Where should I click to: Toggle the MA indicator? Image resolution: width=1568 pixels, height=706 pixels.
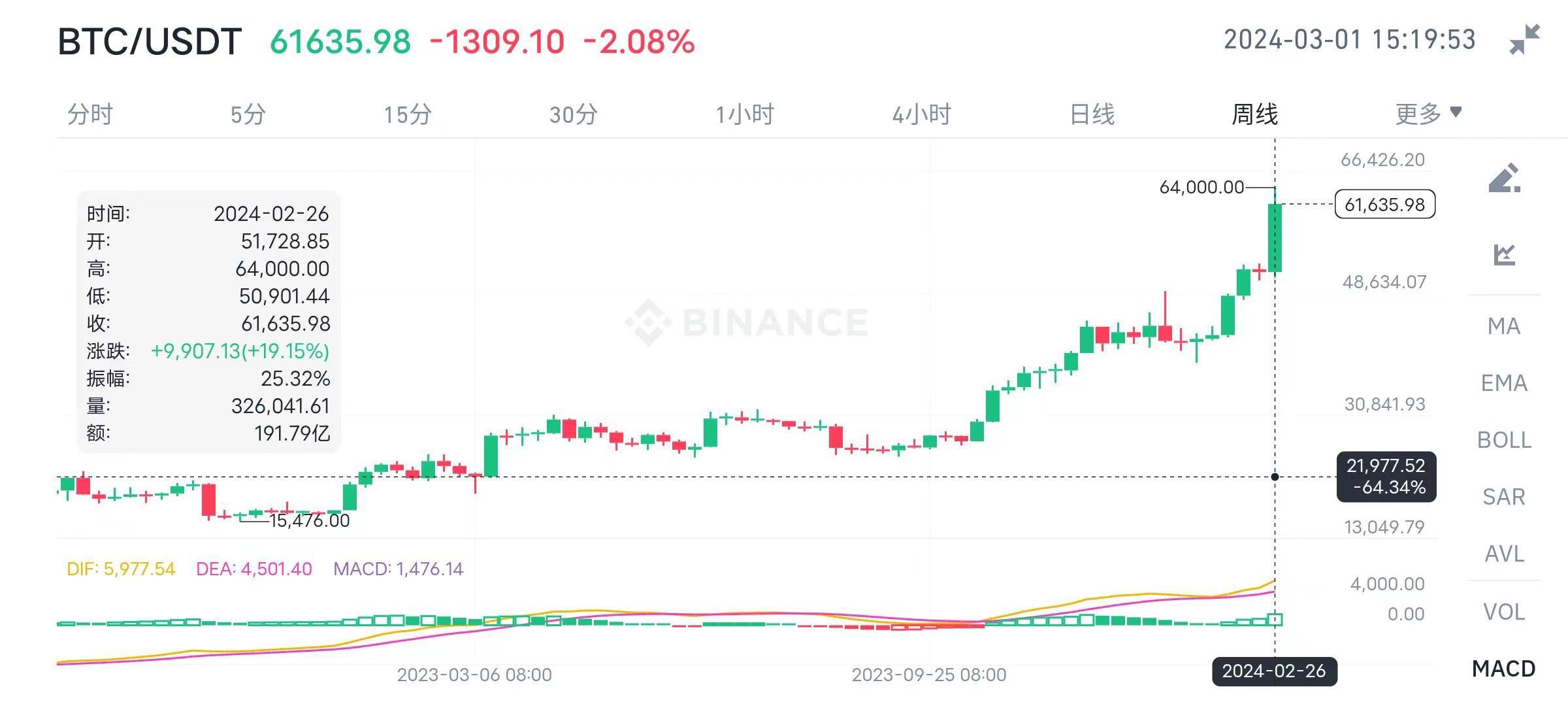coord(1504,326)
